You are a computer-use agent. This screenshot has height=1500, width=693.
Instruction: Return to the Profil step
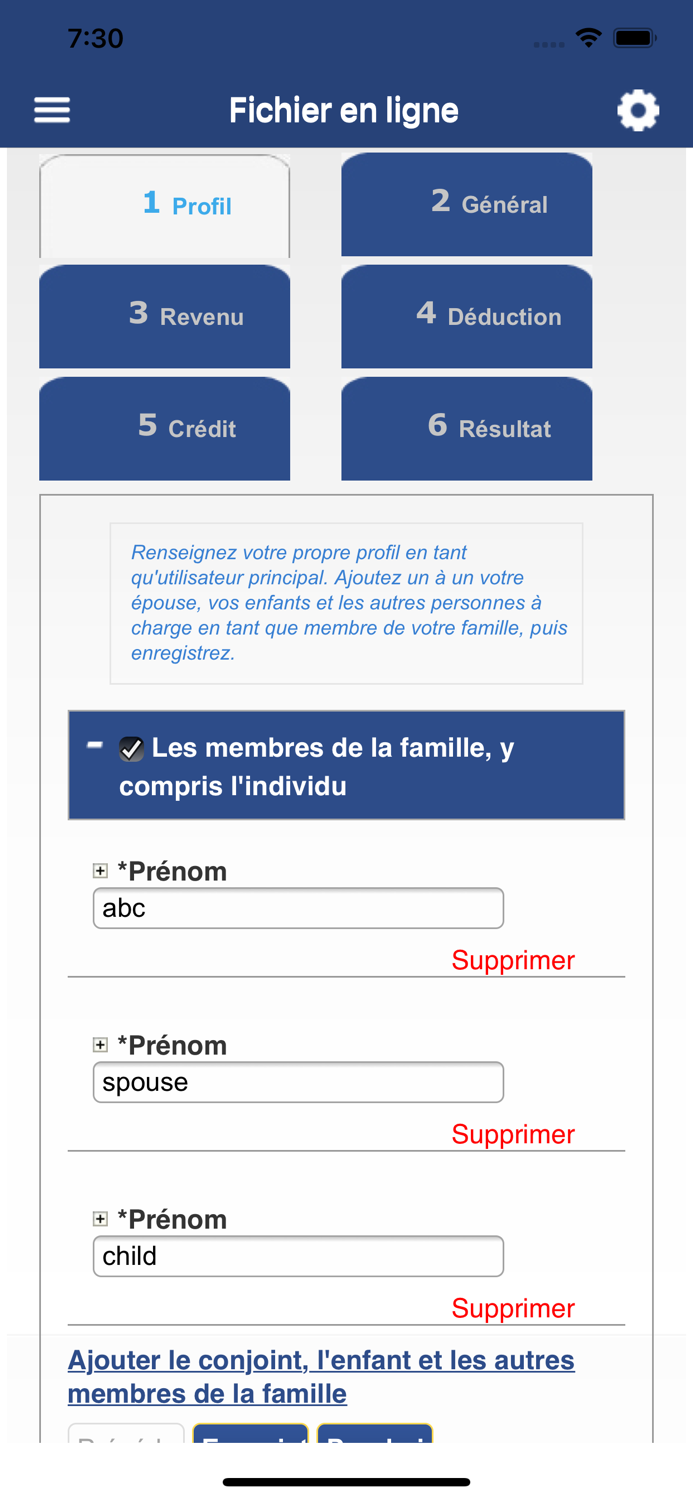pos(164,203)
